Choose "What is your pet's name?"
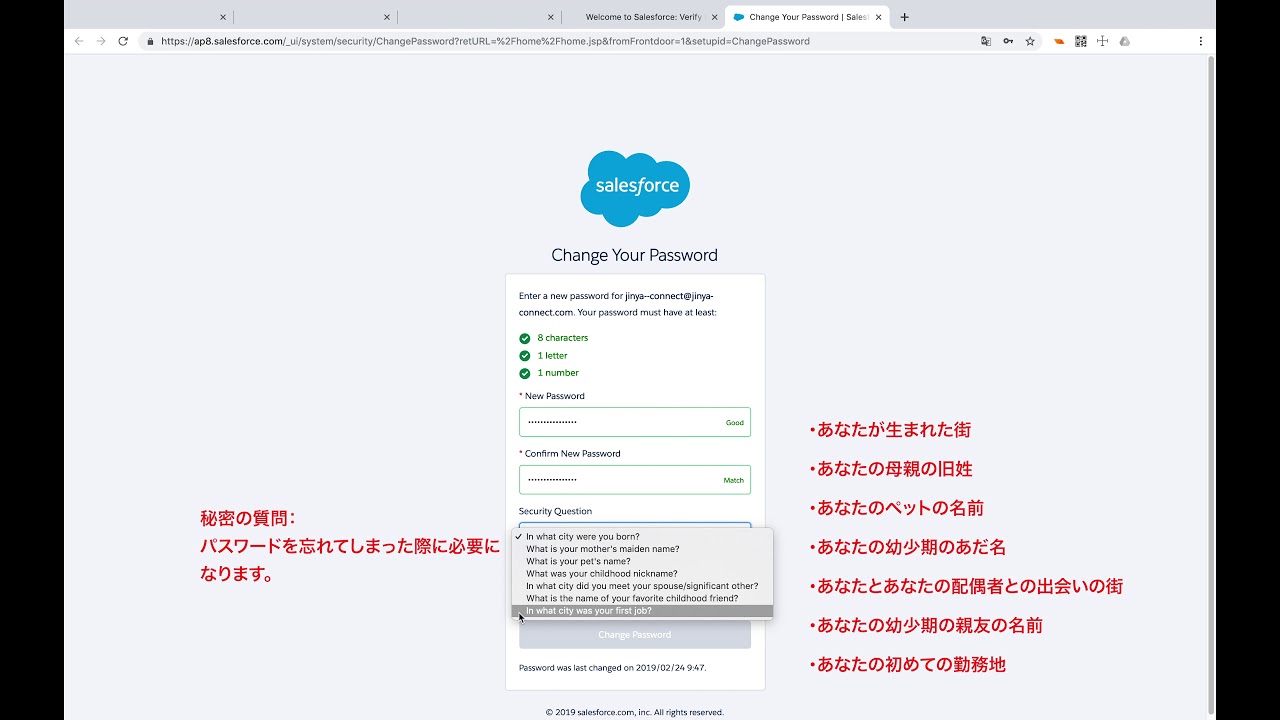 pyautogui.click(x=642, y=561)
